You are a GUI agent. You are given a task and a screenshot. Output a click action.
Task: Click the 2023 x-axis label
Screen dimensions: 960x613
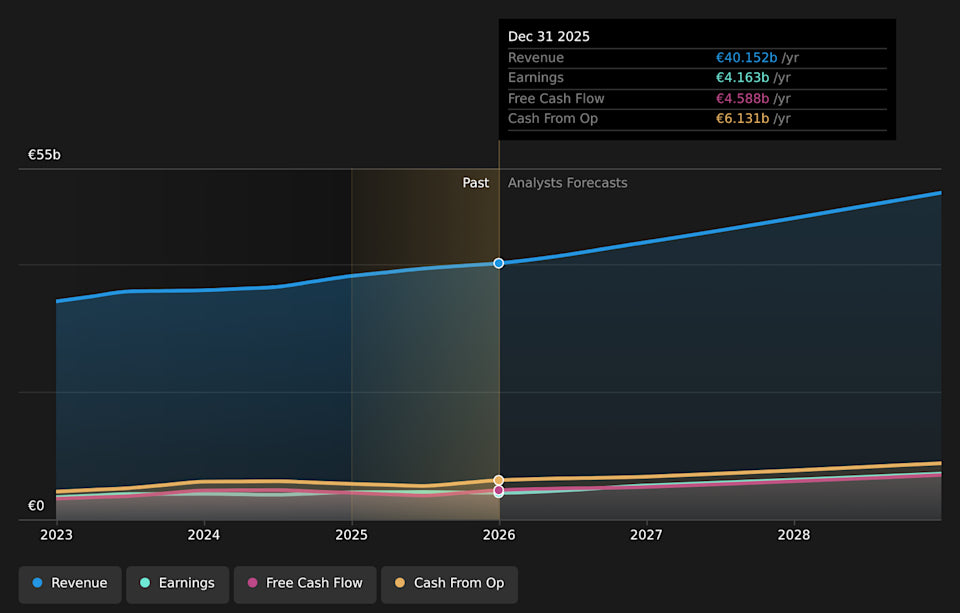(x=56, y=535)
